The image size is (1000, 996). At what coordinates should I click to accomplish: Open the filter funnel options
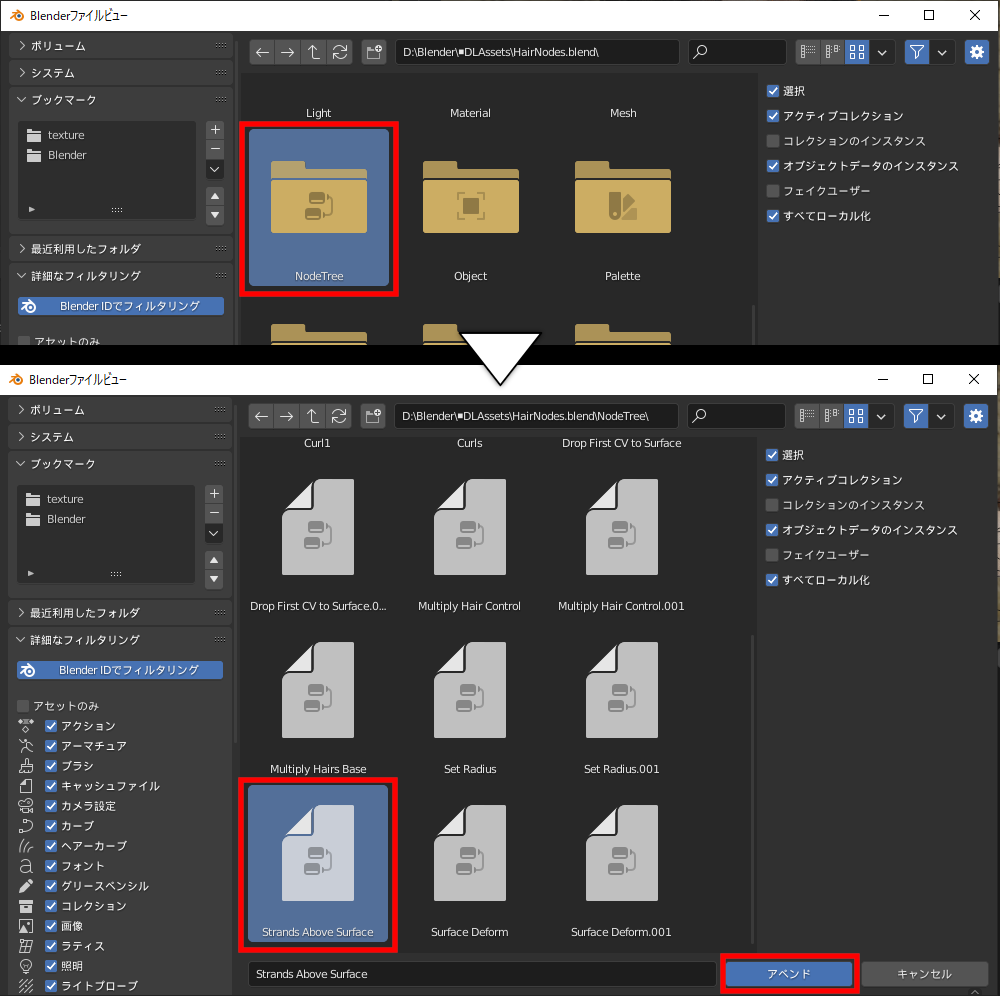pos(917,52)
